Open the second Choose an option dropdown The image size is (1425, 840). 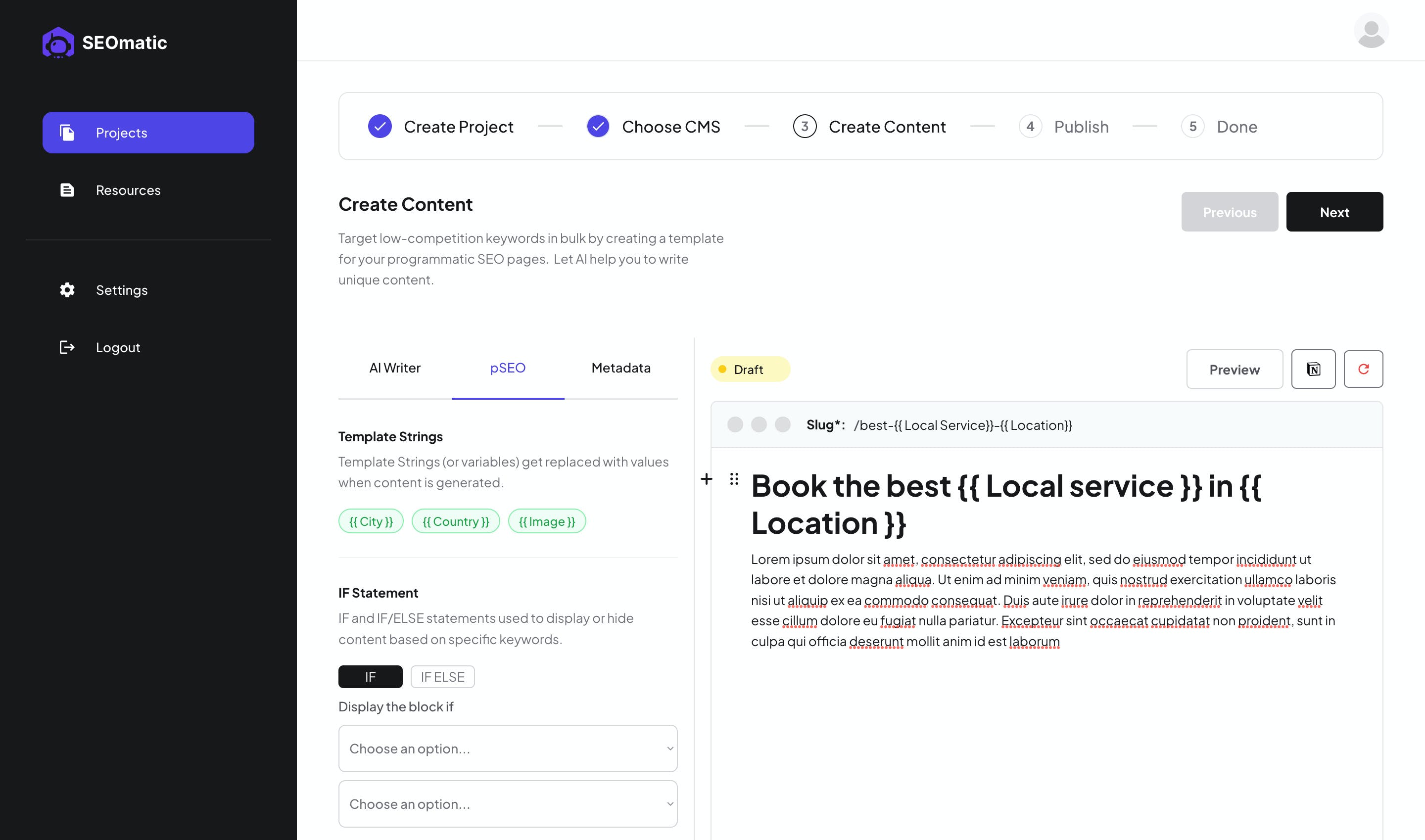507,804
